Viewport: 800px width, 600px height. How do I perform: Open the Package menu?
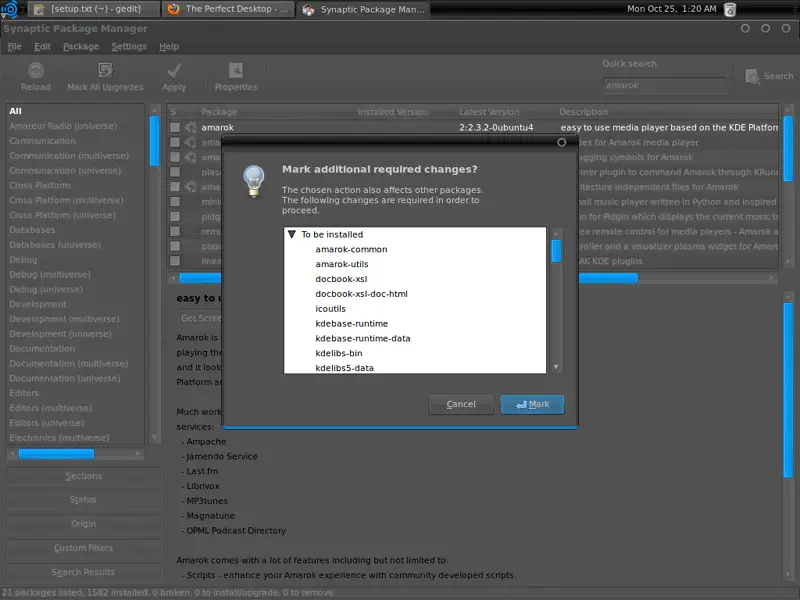coord(81,46)
